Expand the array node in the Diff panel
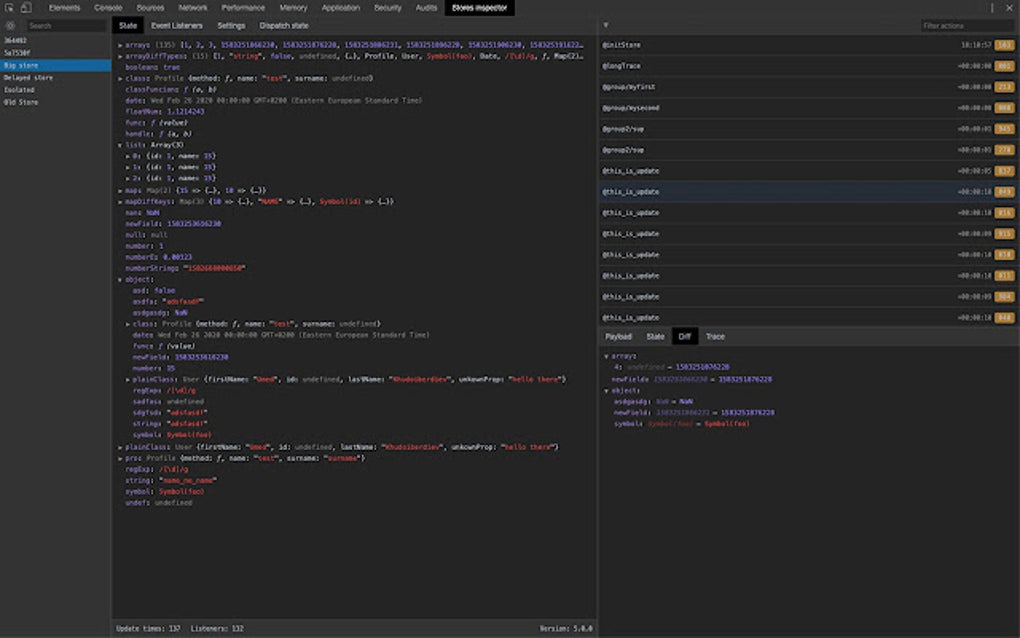This screenshot has height=638, width=1020. tap(607, 354)
